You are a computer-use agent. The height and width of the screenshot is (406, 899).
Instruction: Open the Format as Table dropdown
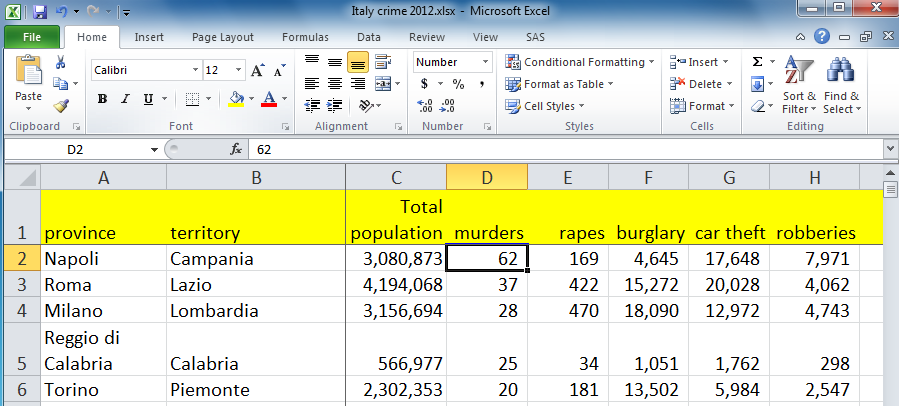(x=559, y=84)
